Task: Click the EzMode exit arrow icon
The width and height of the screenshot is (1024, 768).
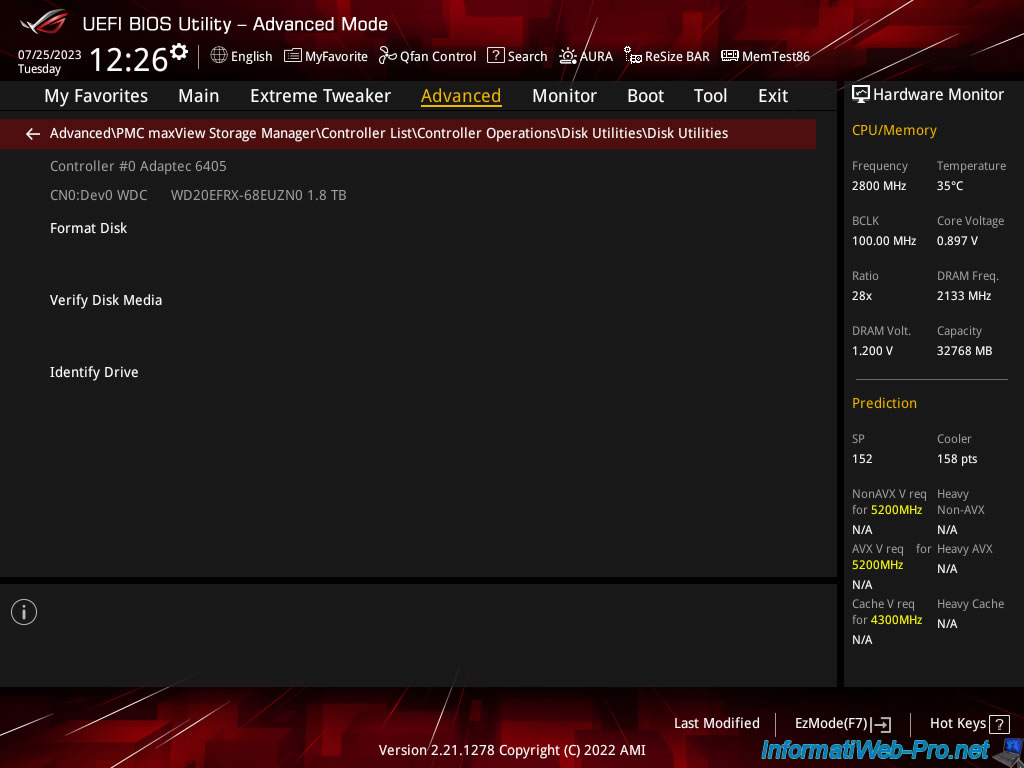Action: point(881,724)
